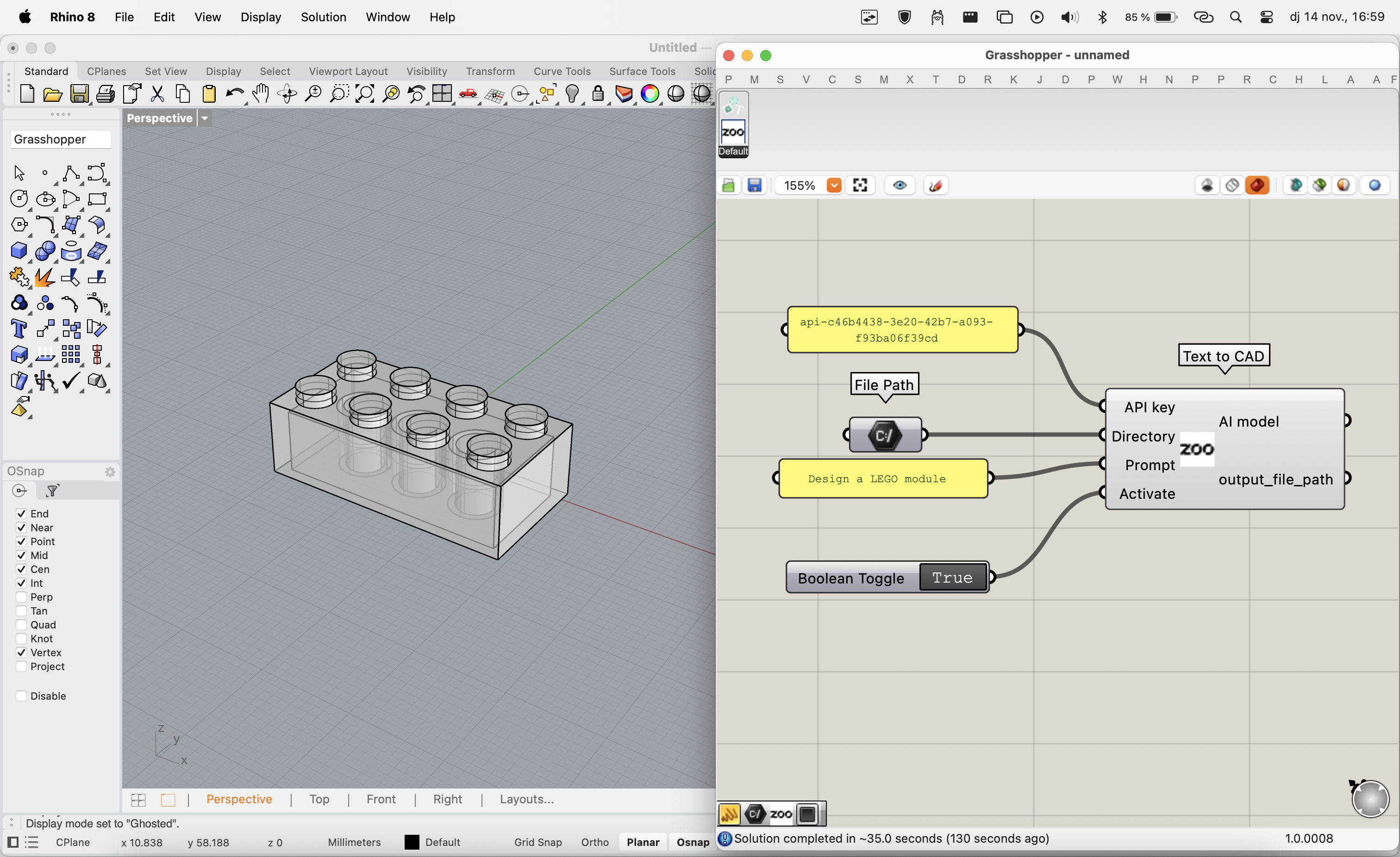The width and height of the screenshot is (1400, 857).
Task: Click the light bulb icon
Action: (572, 94)
